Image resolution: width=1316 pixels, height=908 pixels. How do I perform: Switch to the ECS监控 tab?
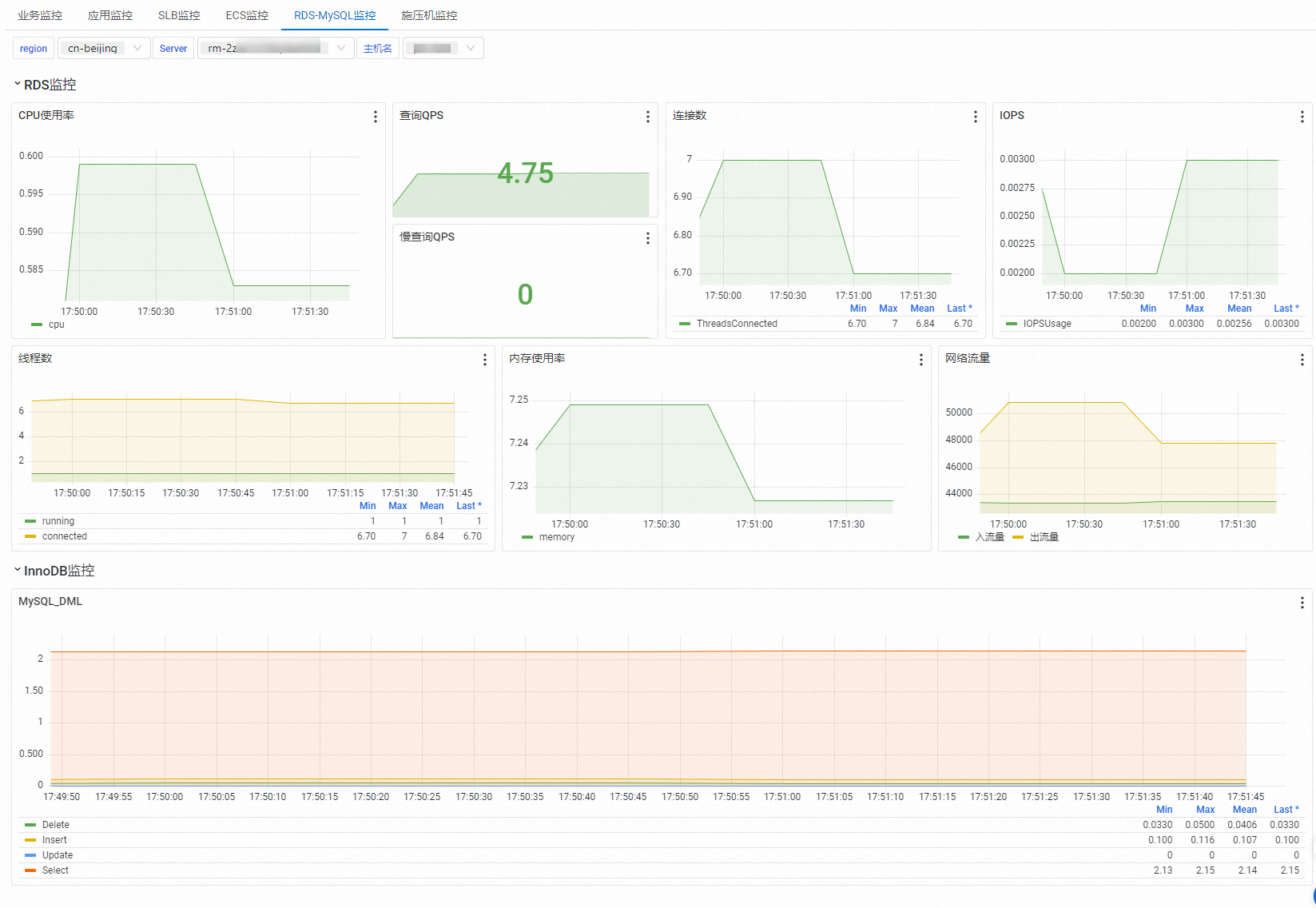pos(247,15)
